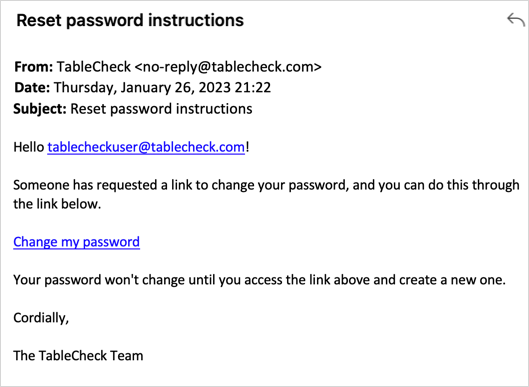Open the Change my password link
Screen dimensions: 529x387
tap(77, 242)
